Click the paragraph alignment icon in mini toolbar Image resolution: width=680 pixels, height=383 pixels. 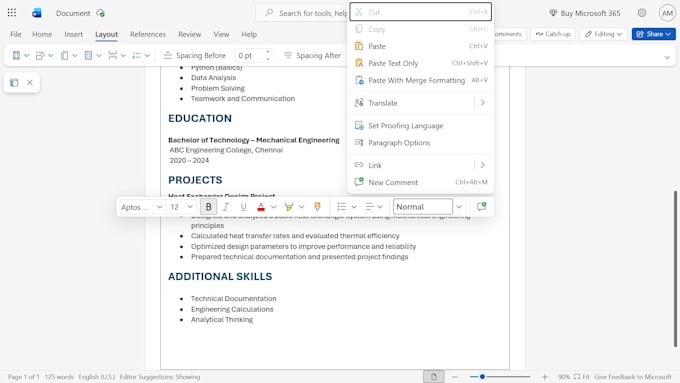(x=369, y=207)
